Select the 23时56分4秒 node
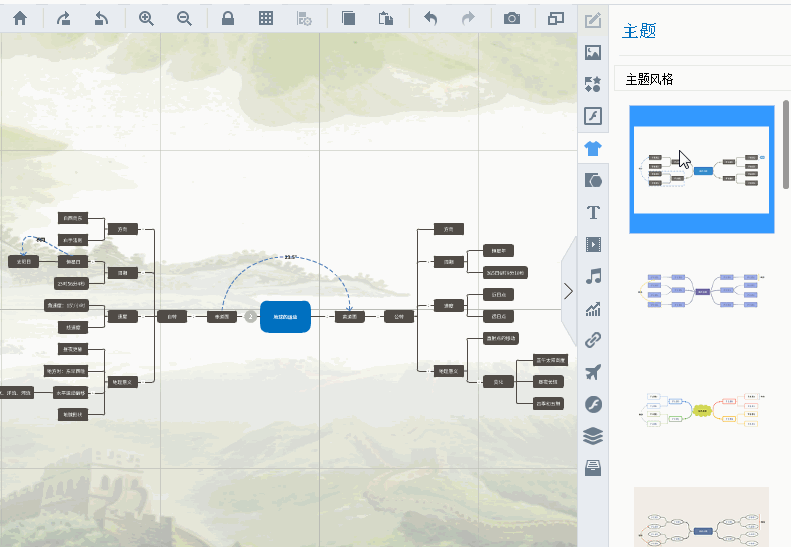Viewport: 791px width, 547px height. point(72,284)
